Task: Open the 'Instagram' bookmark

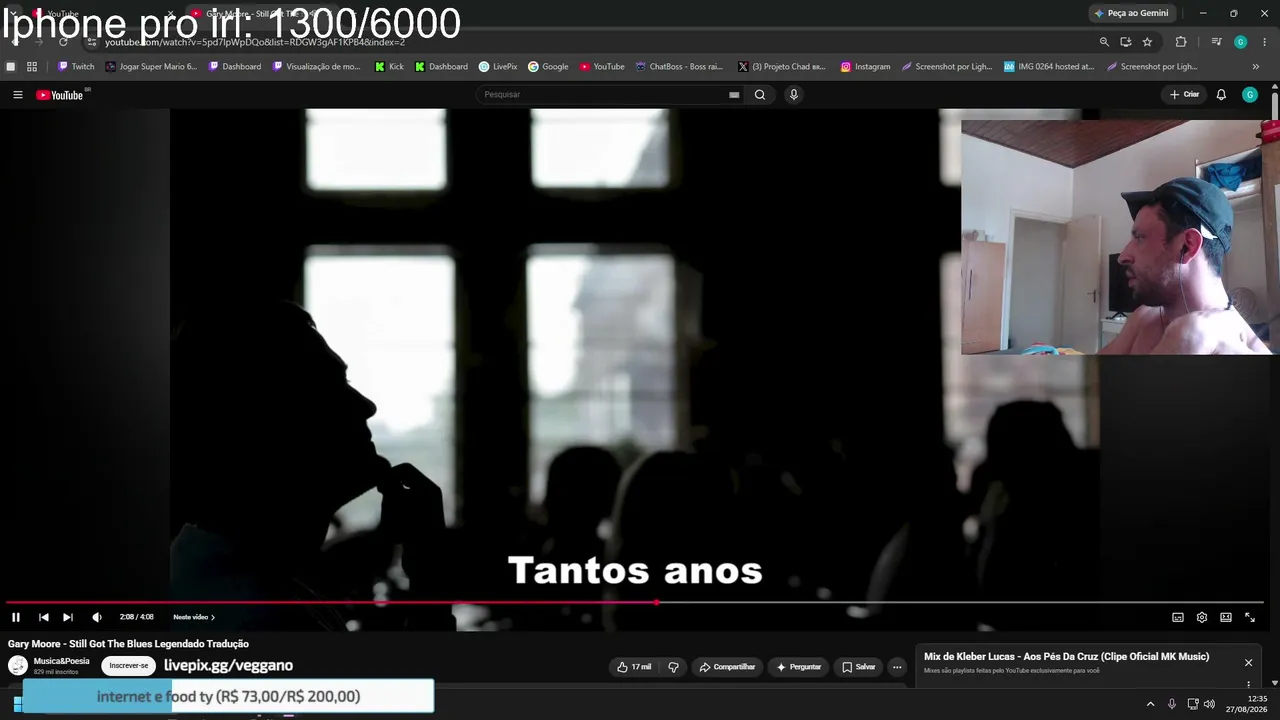Action: click(865, 67)
